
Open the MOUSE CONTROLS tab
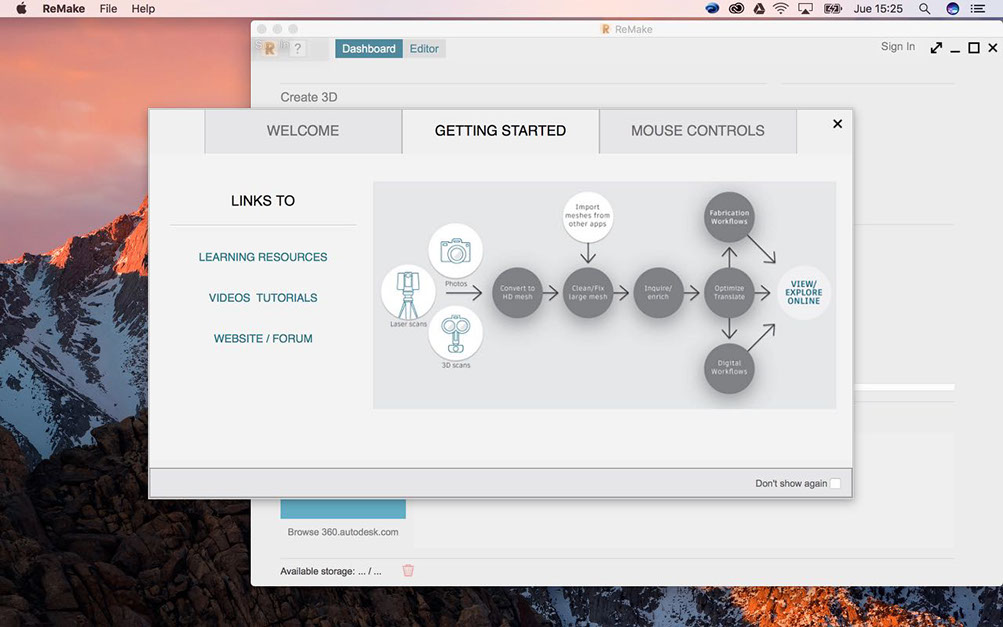pos(698,131)
